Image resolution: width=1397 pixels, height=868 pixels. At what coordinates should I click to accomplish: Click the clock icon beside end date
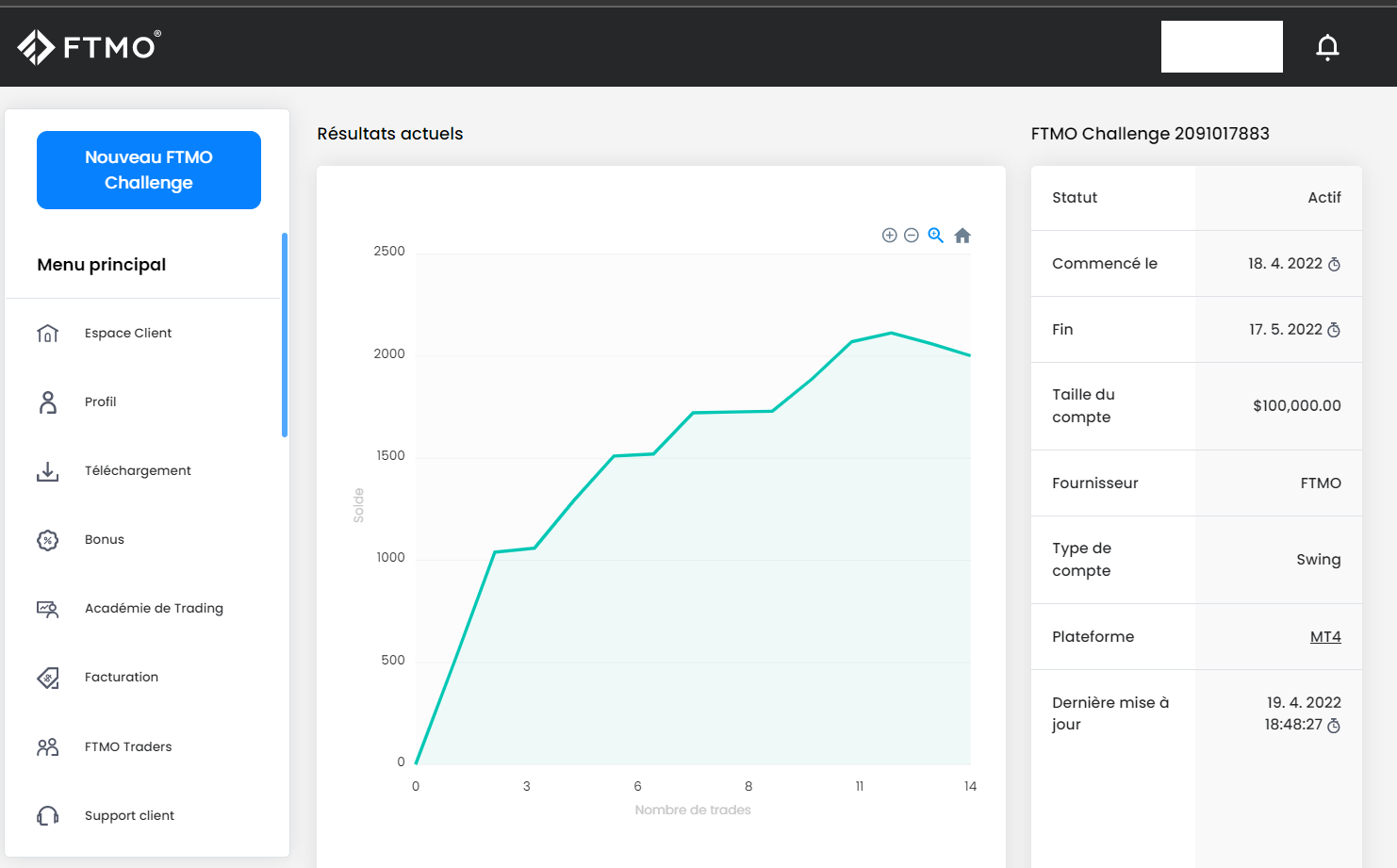[x=1334, y=330]
